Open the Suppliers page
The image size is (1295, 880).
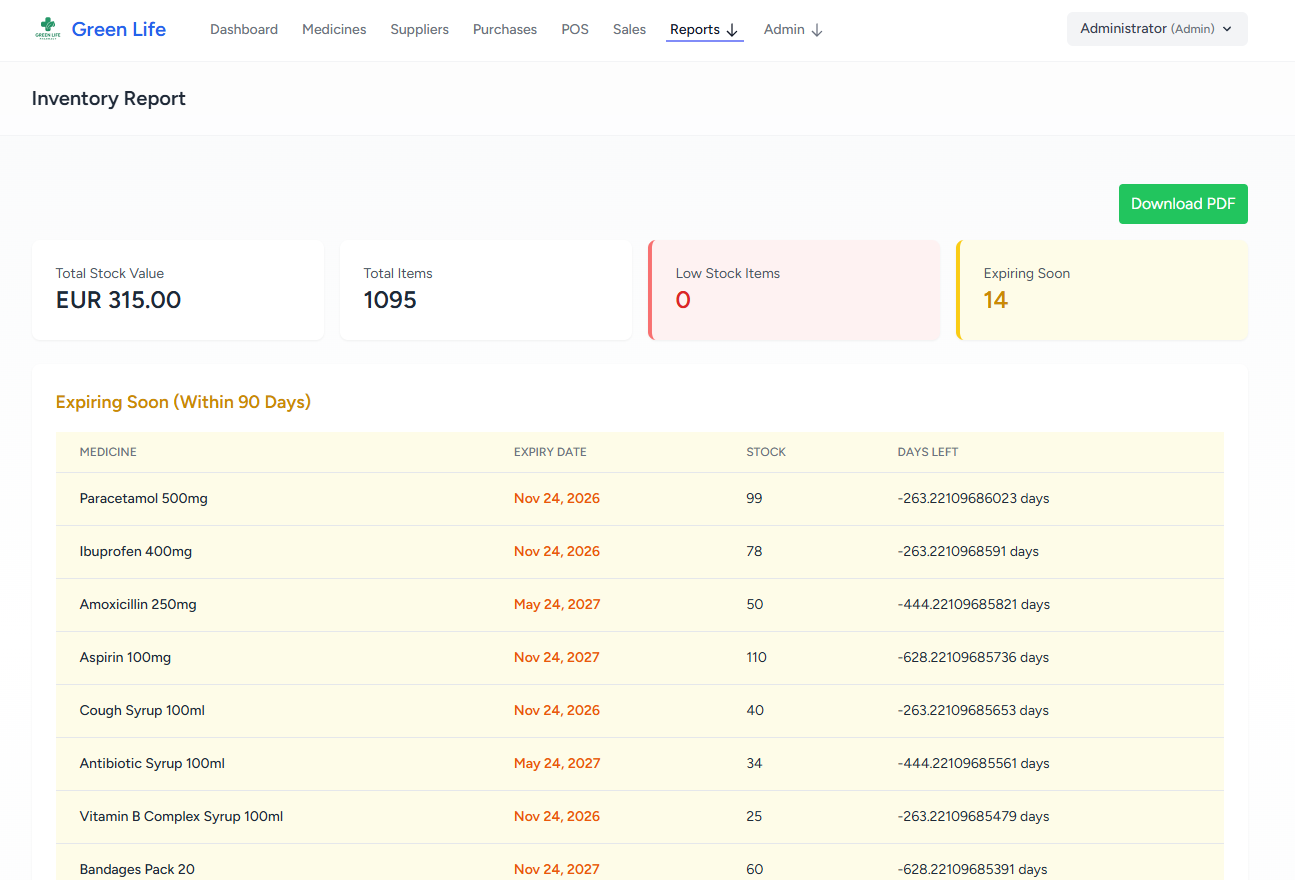click(419, 29)
